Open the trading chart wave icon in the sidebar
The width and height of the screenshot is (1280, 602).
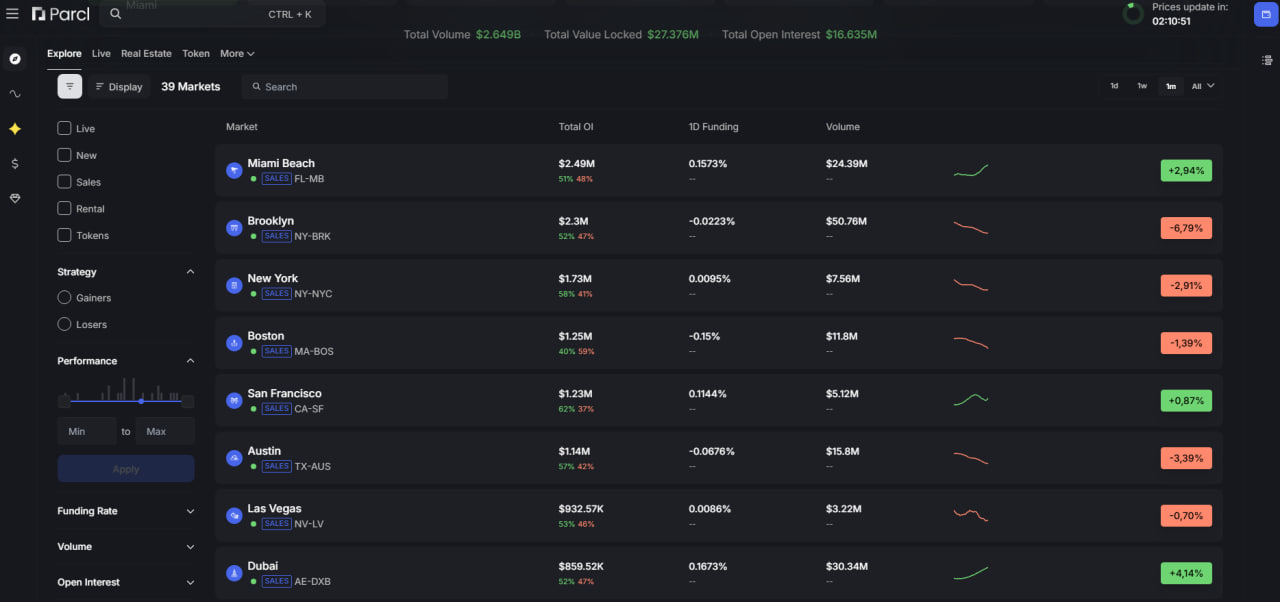pyautogui.click(x=14, y=94)
